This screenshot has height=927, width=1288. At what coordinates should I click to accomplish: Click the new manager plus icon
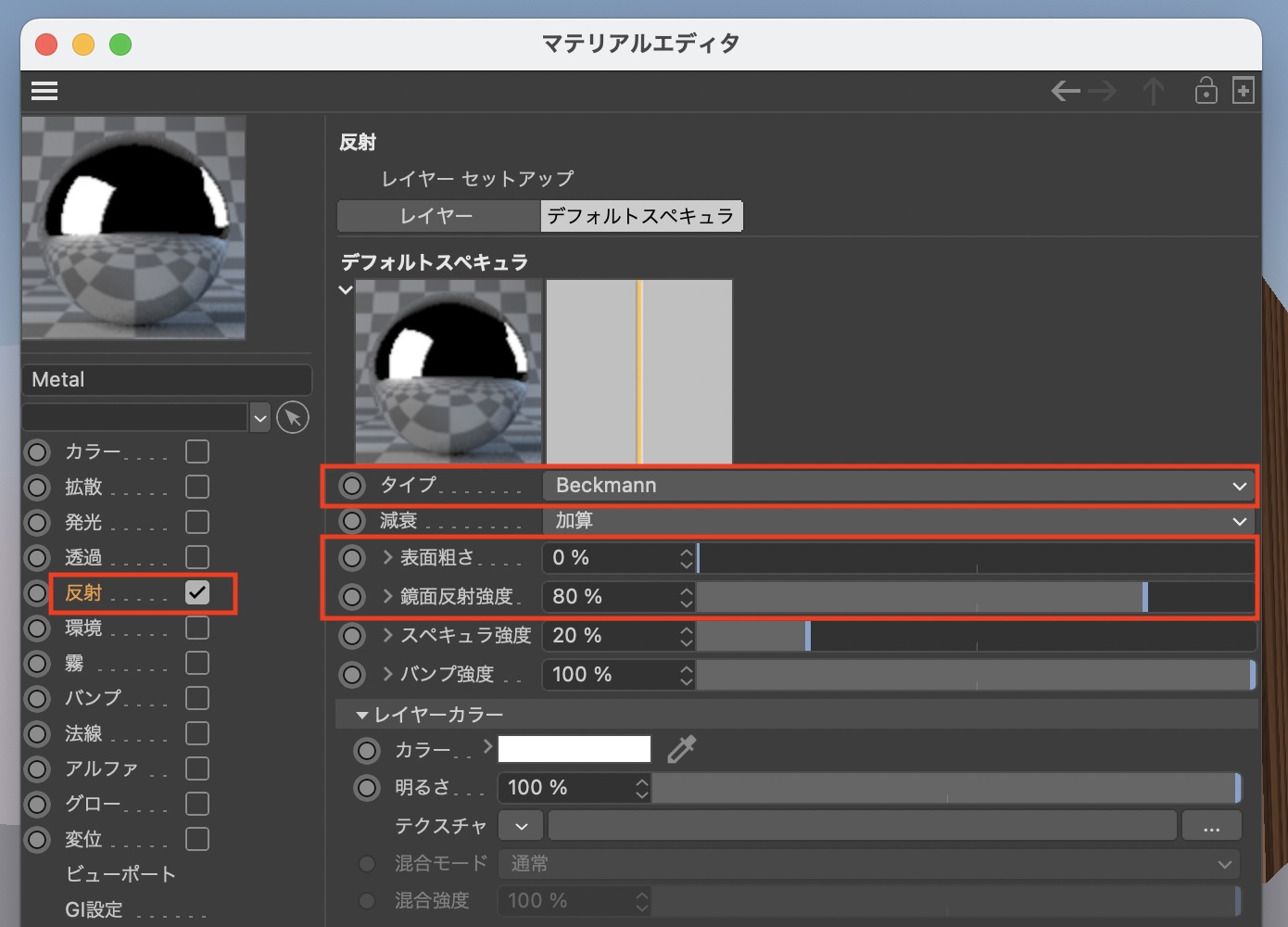1244,91
